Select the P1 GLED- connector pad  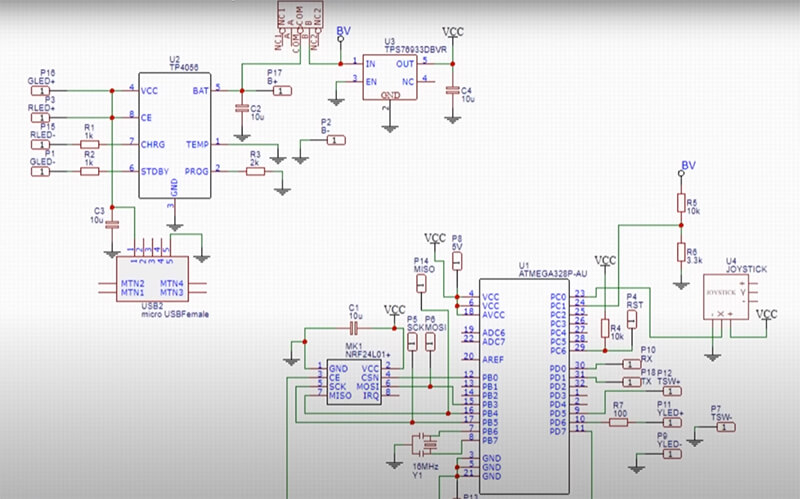click(40, 171)
